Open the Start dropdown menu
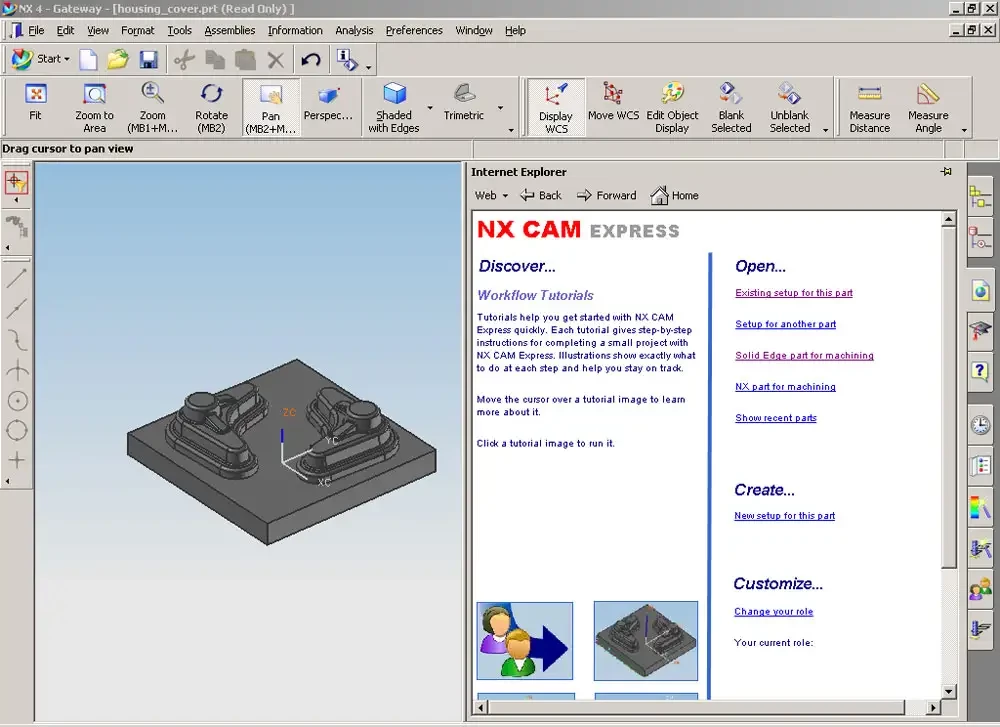The image size is (1000, 727). tap(41, 59)
